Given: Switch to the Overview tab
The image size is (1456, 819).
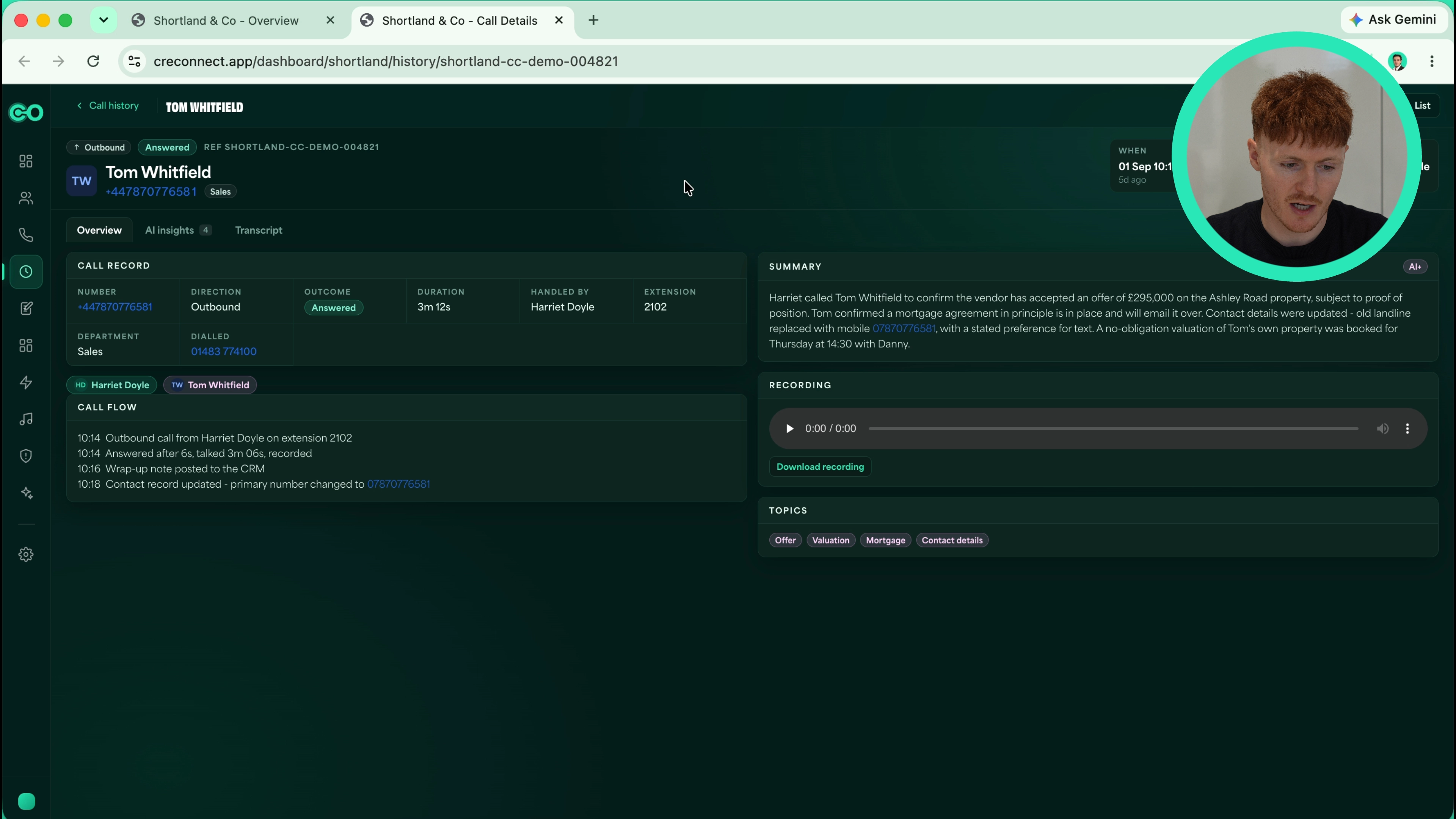Looking at the screenshot, I should pyautogui.click(x=99, y=230).
